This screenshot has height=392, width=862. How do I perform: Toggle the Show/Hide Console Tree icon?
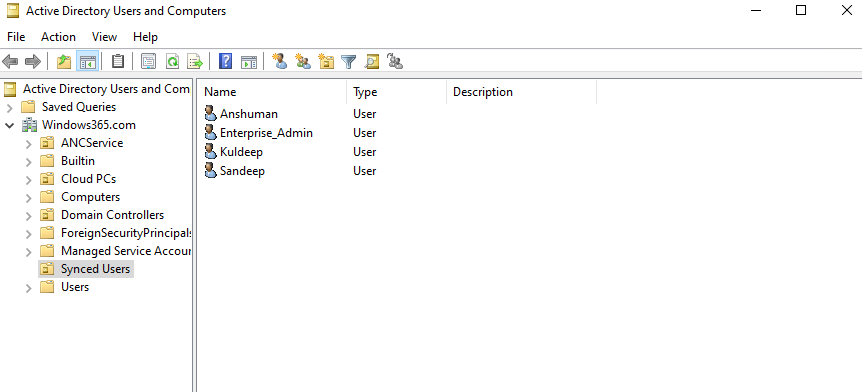pyautogui.click(x=87, y=62)
